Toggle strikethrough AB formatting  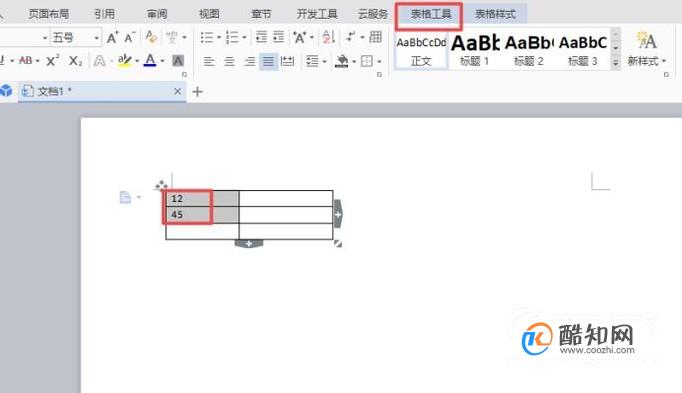[26, 61]
